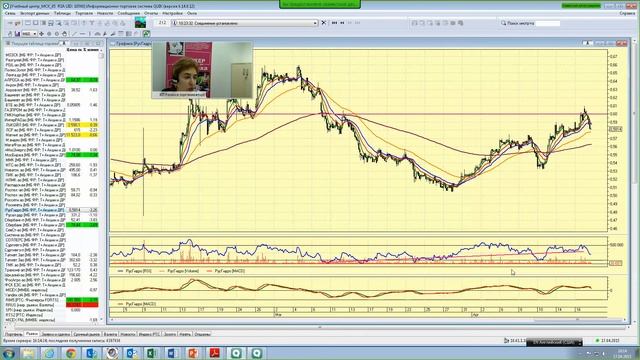Screen dimensions: 640x360
Task: Select the АЛРОСА ао row in table
Action: (x=51, y=80)
